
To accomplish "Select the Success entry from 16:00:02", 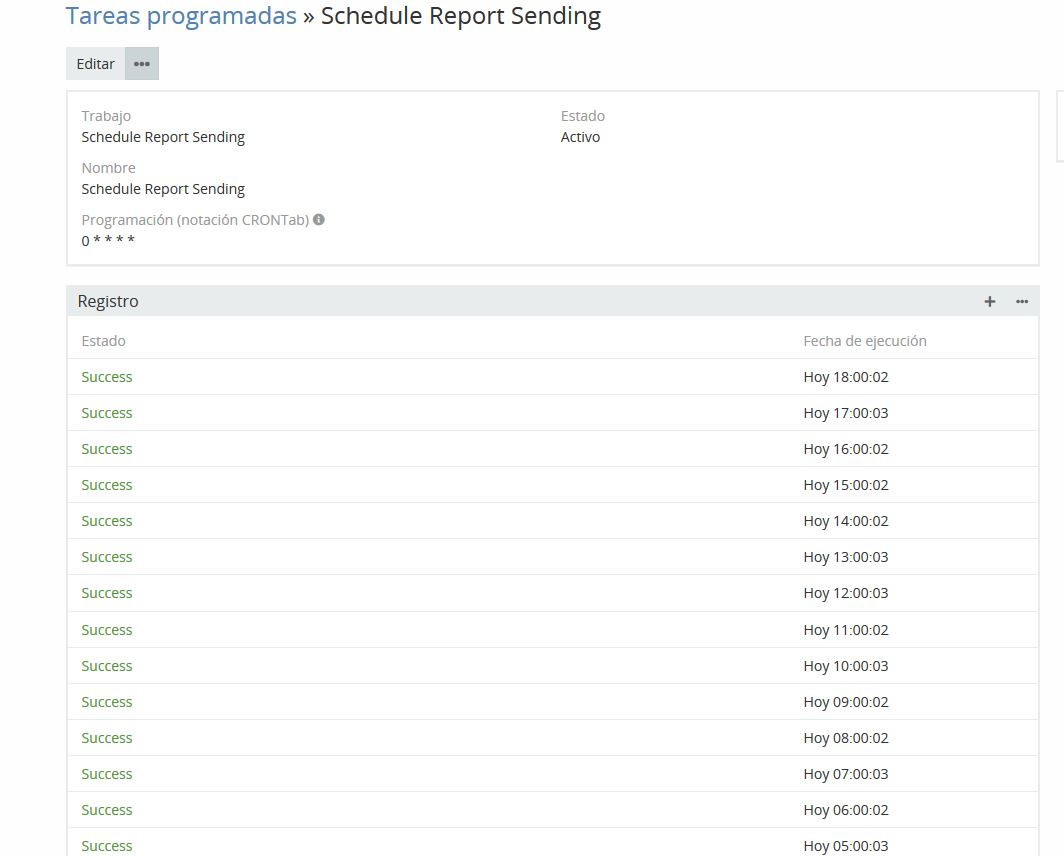I will (107, 449).
